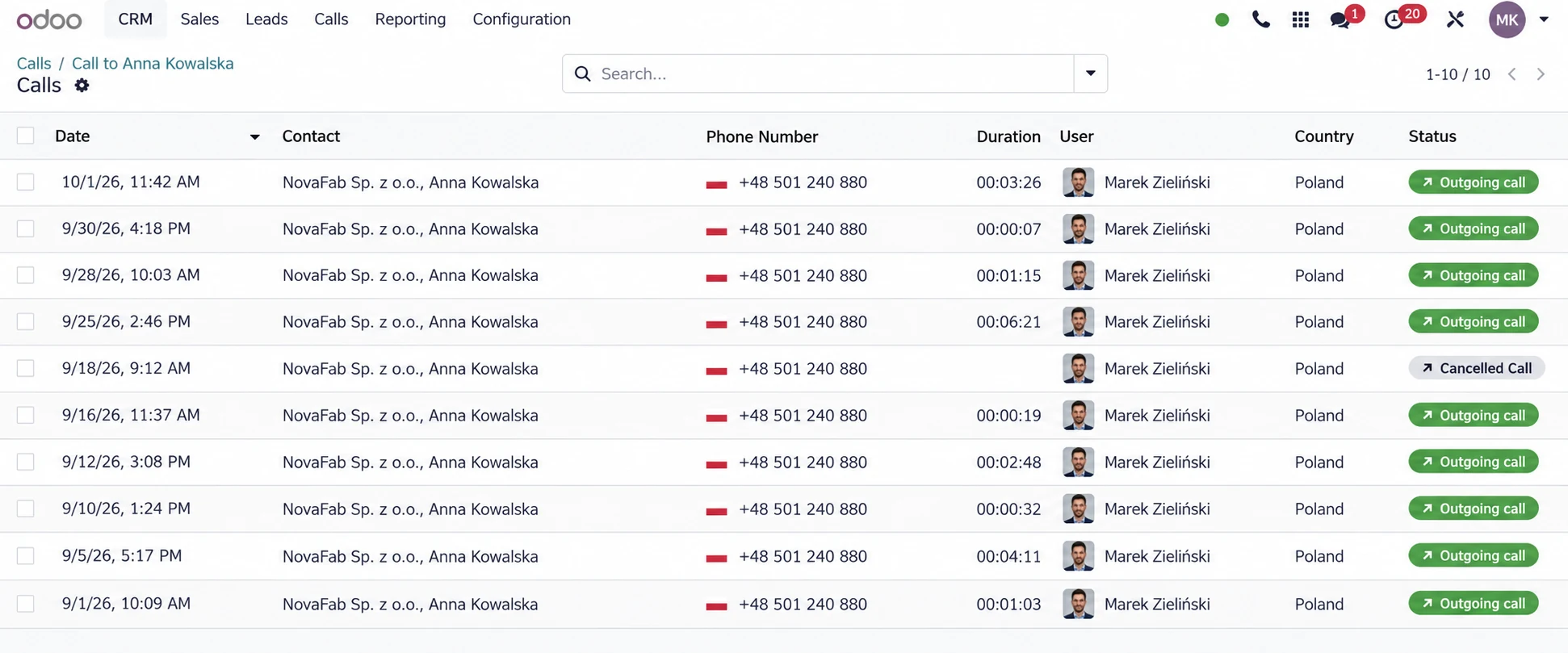The width and height of the screenshot is (1568, 653).
Task: Open the Leads menu
Action: (266, 19)
